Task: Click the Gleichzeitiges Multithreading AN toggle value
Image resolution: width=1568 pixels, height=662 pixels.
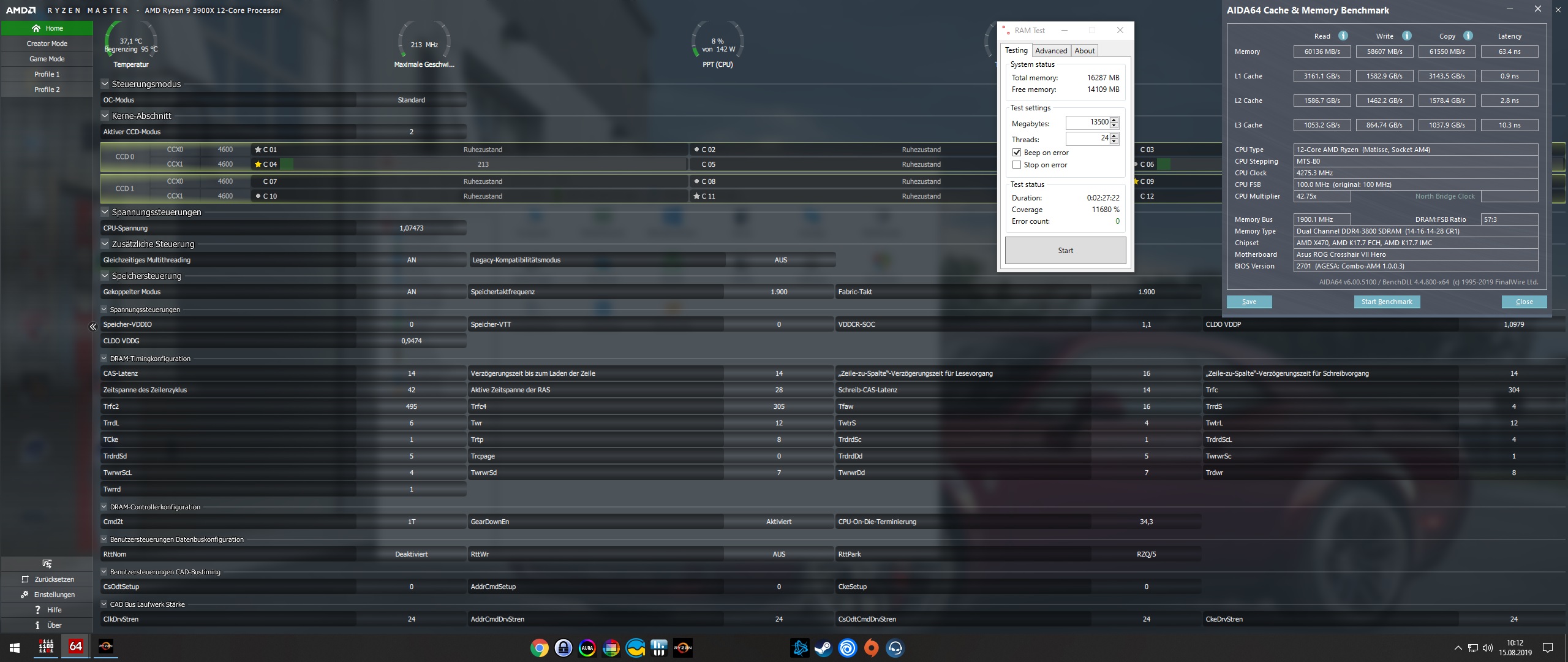Action: (x=411, y=260)
